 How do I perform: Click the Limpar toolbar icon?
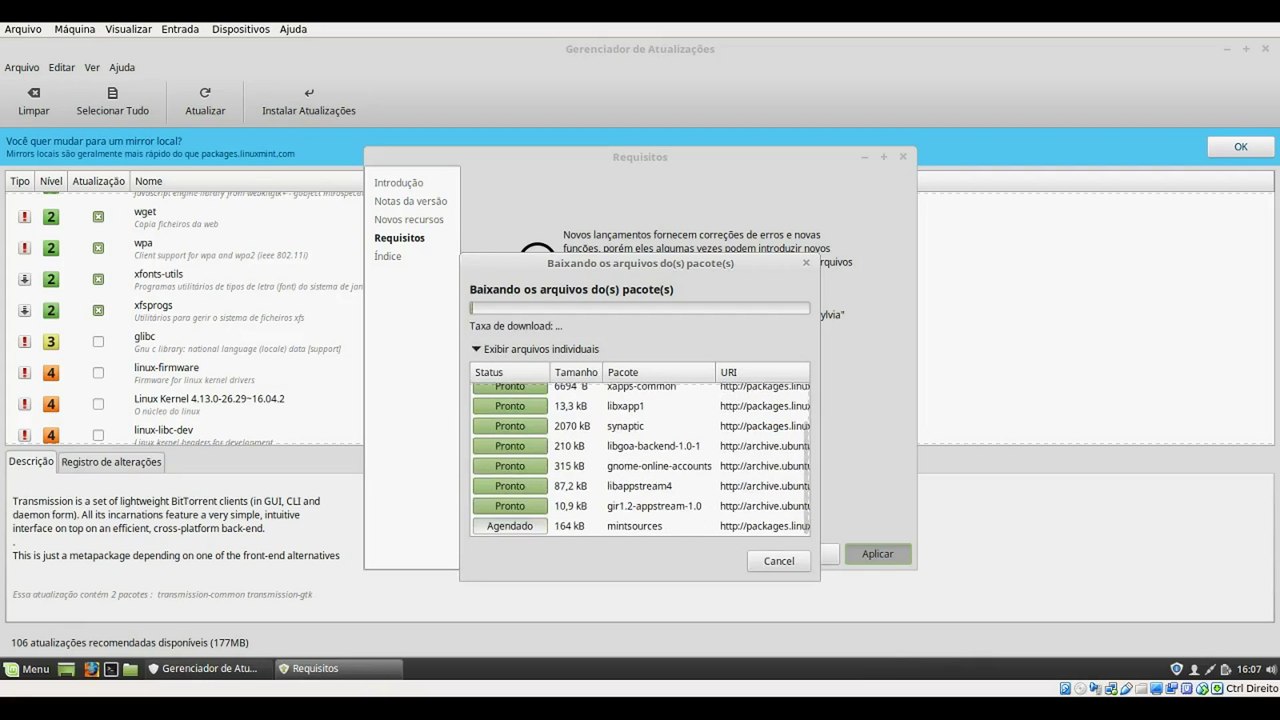coord(34,93)
